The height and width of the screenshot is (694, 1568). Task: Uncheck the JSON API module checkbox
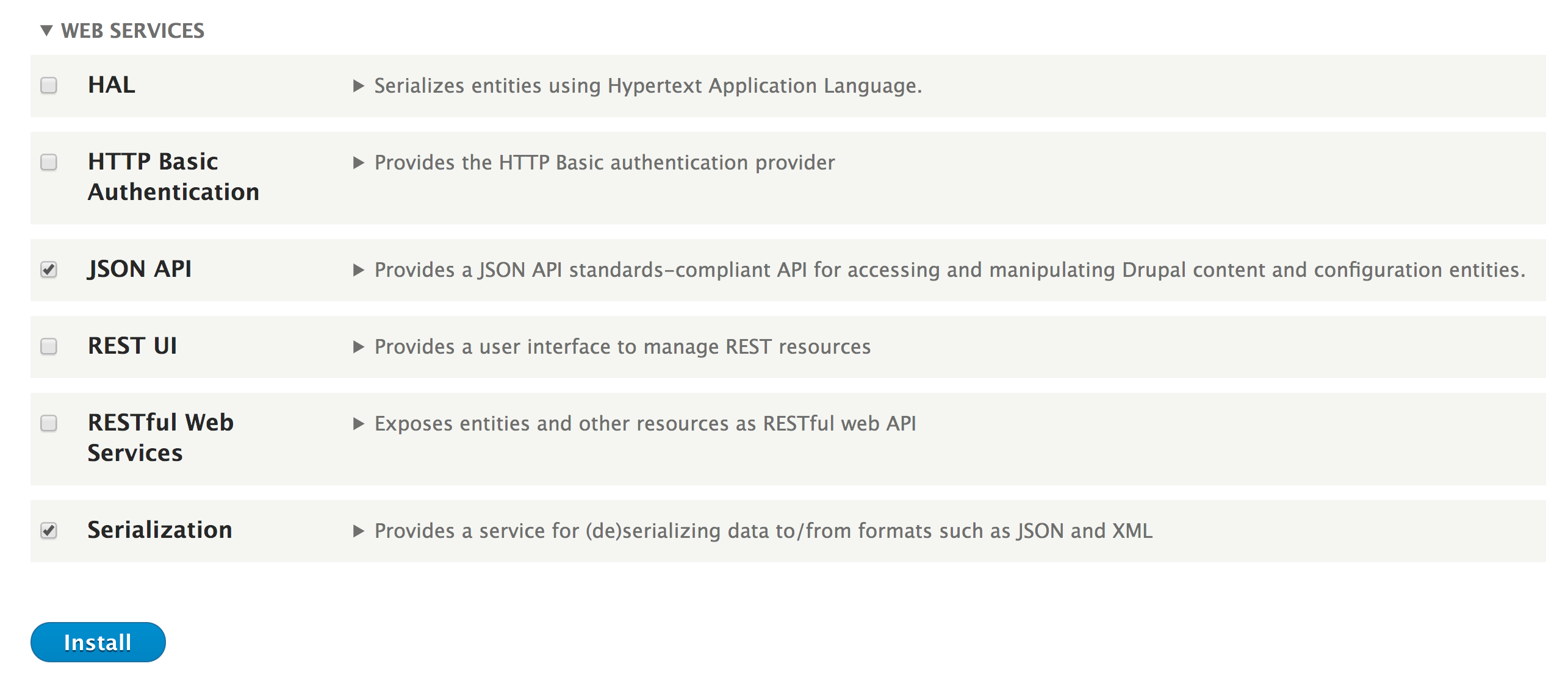[x=49, y=270]
